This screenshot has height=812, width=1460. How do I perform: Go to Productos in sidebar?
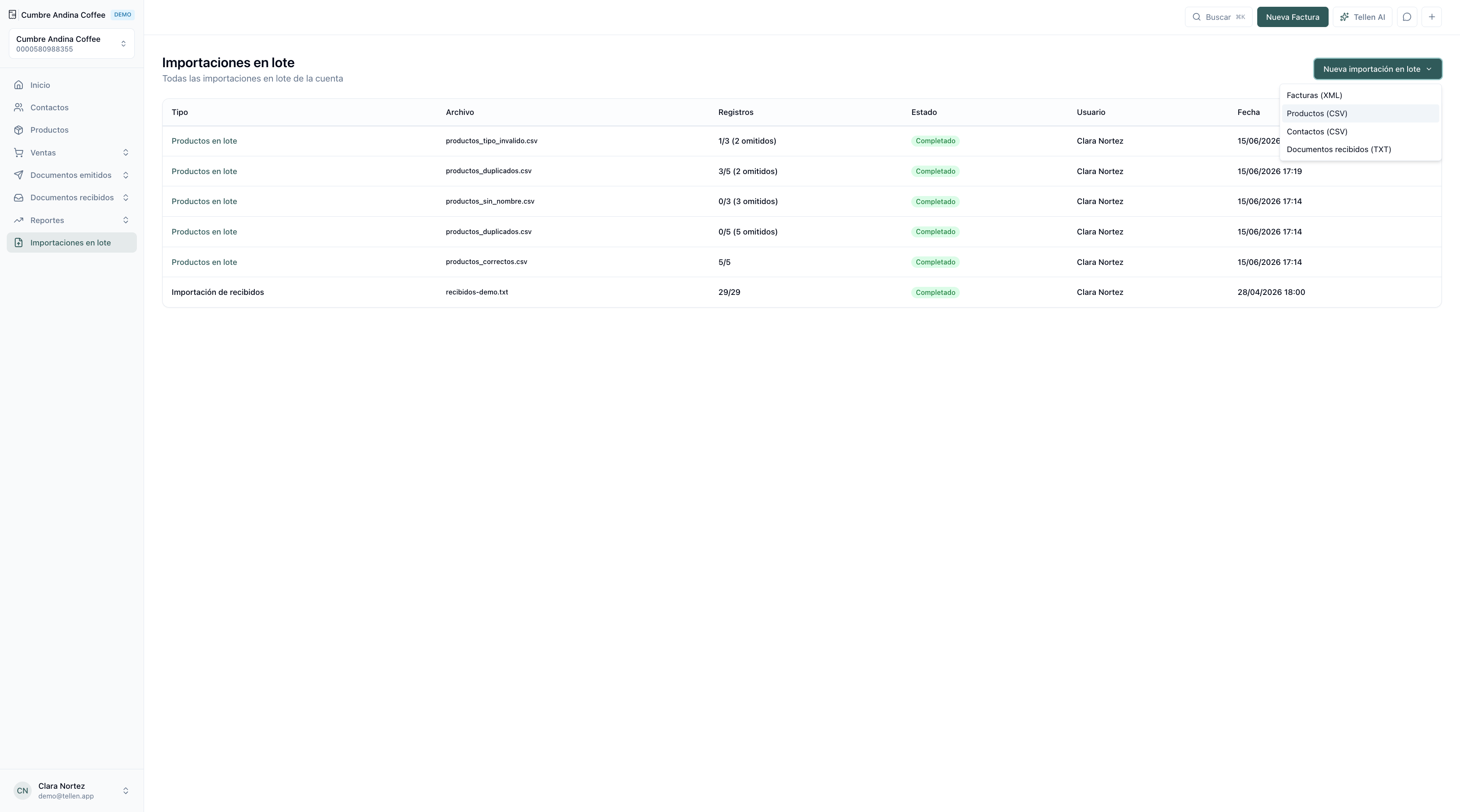tap(71, 130)
